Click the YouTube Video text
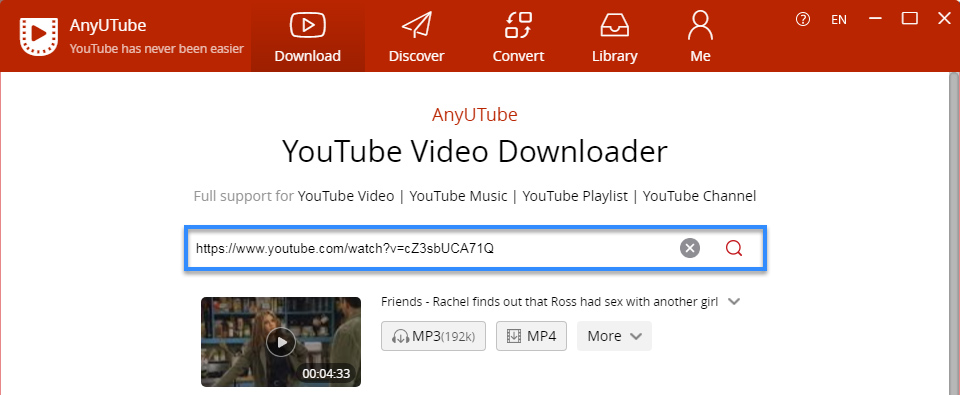 pos(346,197)
